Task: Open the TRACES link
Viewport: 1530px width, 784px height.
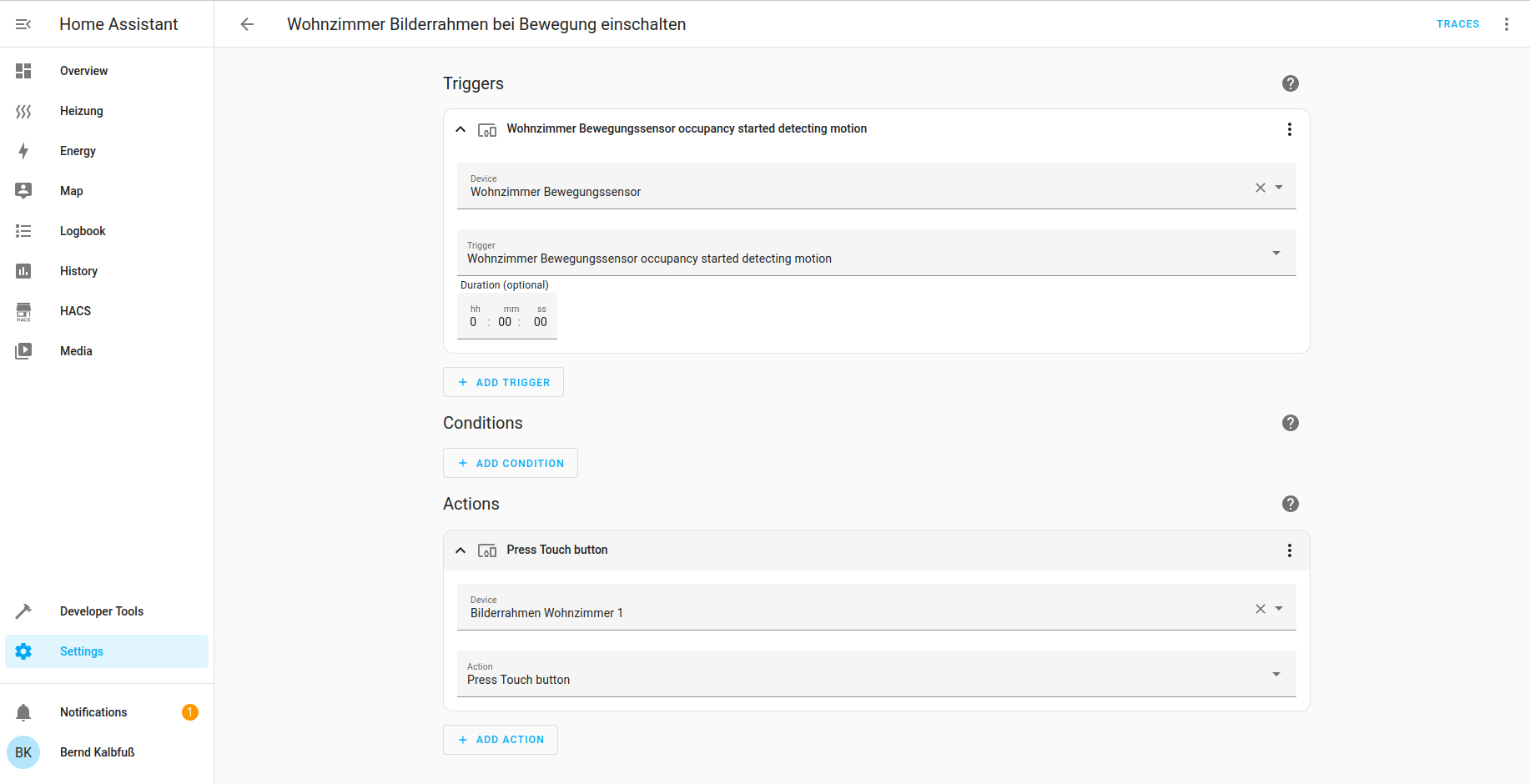Action: 1458,24
